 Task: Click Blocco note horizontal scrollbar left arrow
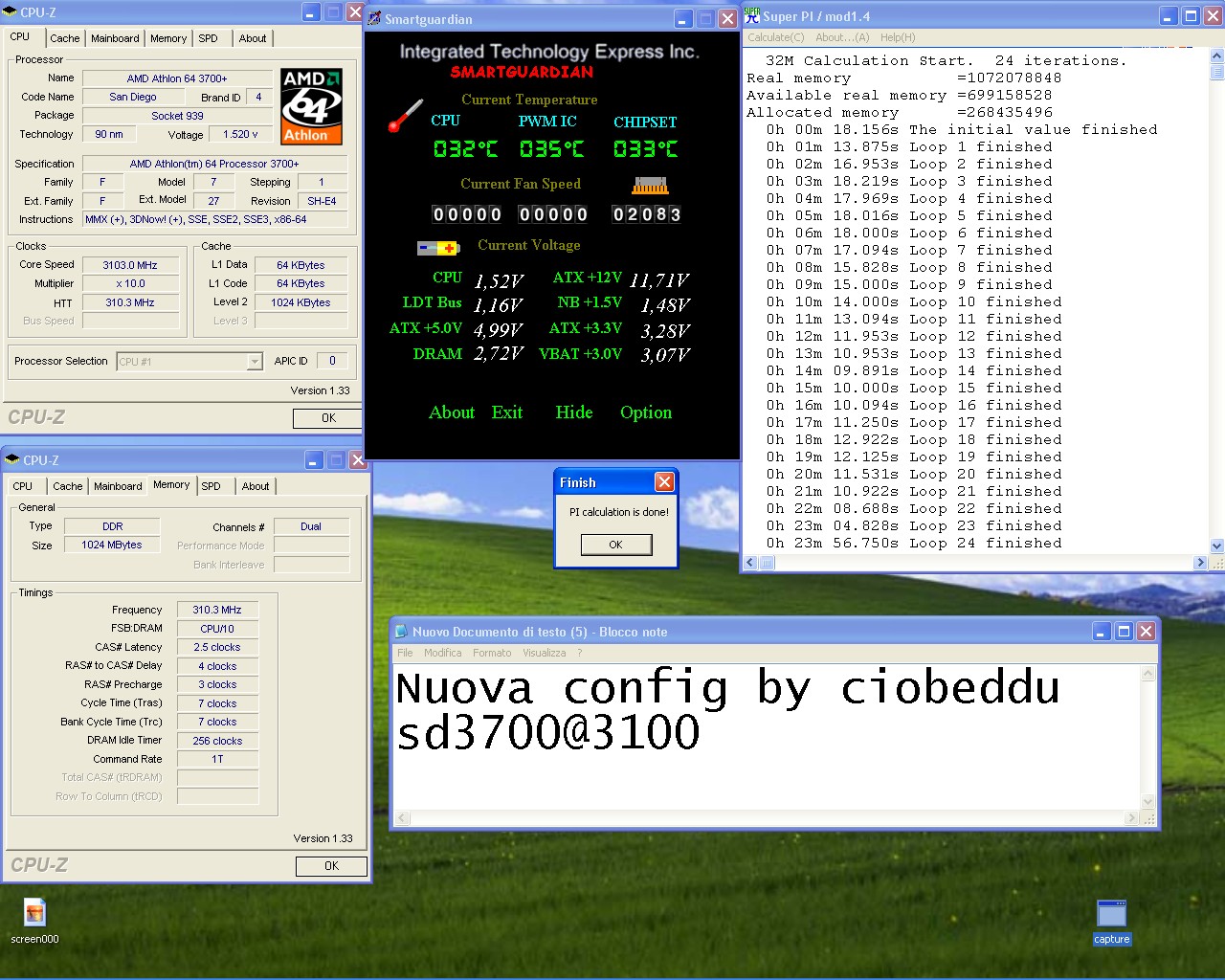coord(403,818)
